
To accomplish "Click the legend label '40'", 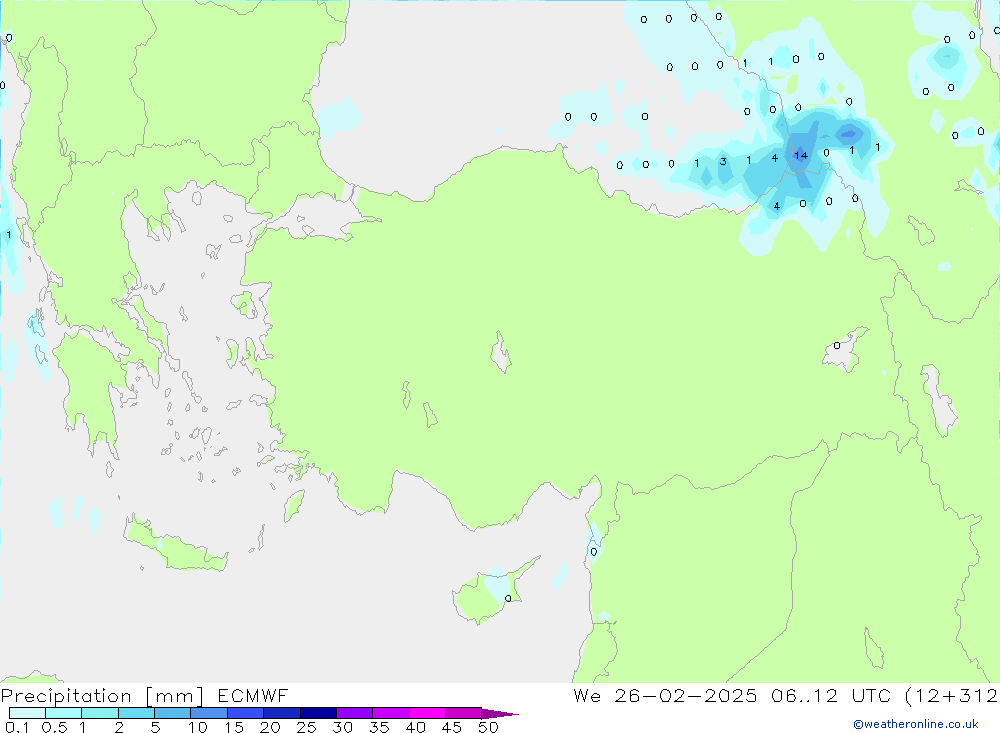I will pos(415,727).
